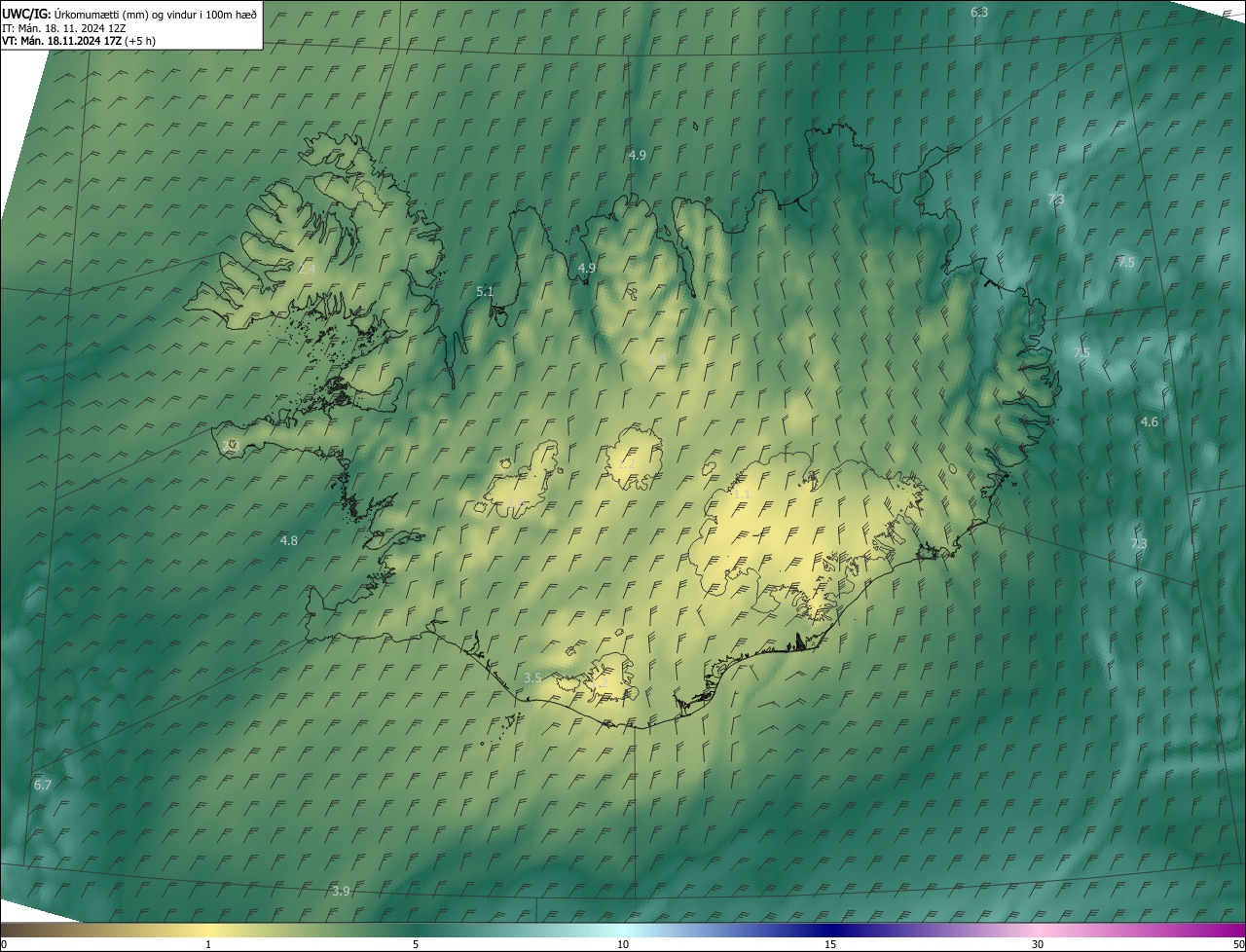Click the '10' tick on the colour scale

tap(623, 944)
